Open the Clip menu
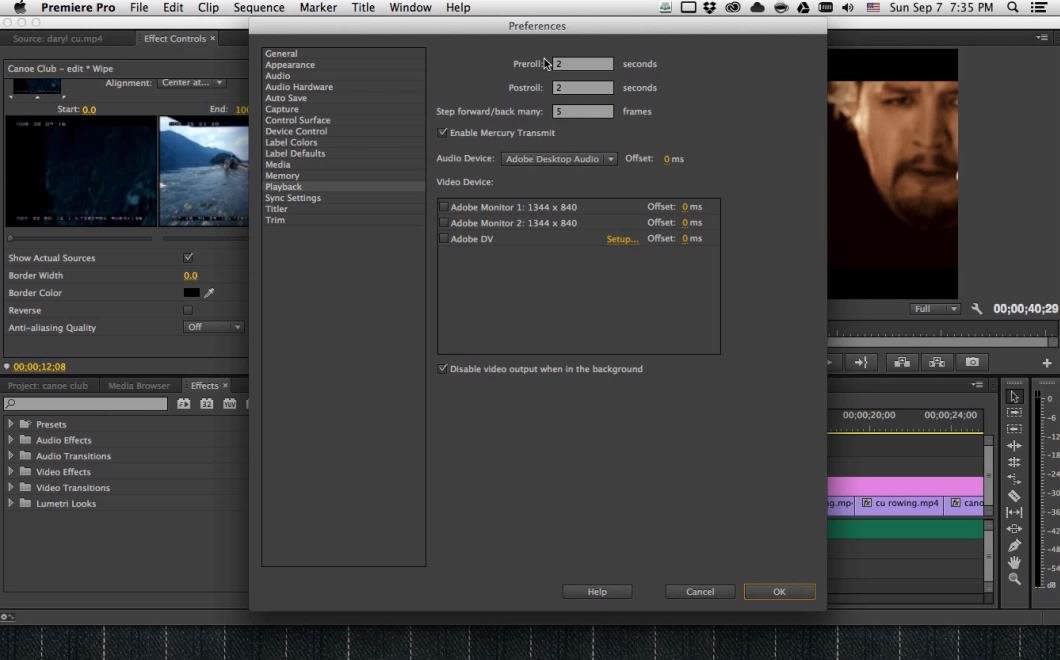 208,7
